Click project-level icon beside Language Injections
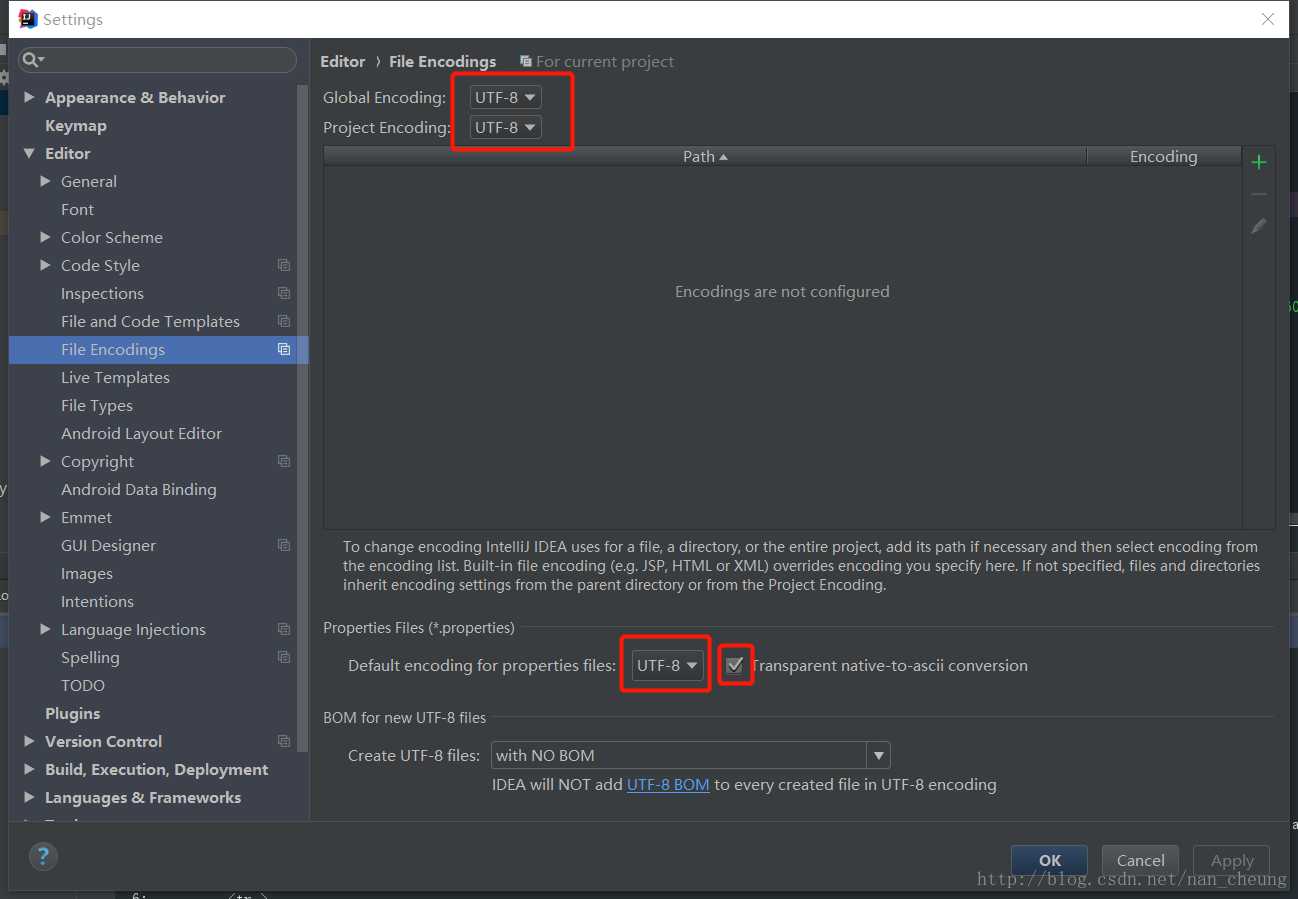Viewport: 1298px width, 899px height. [284, 629]
